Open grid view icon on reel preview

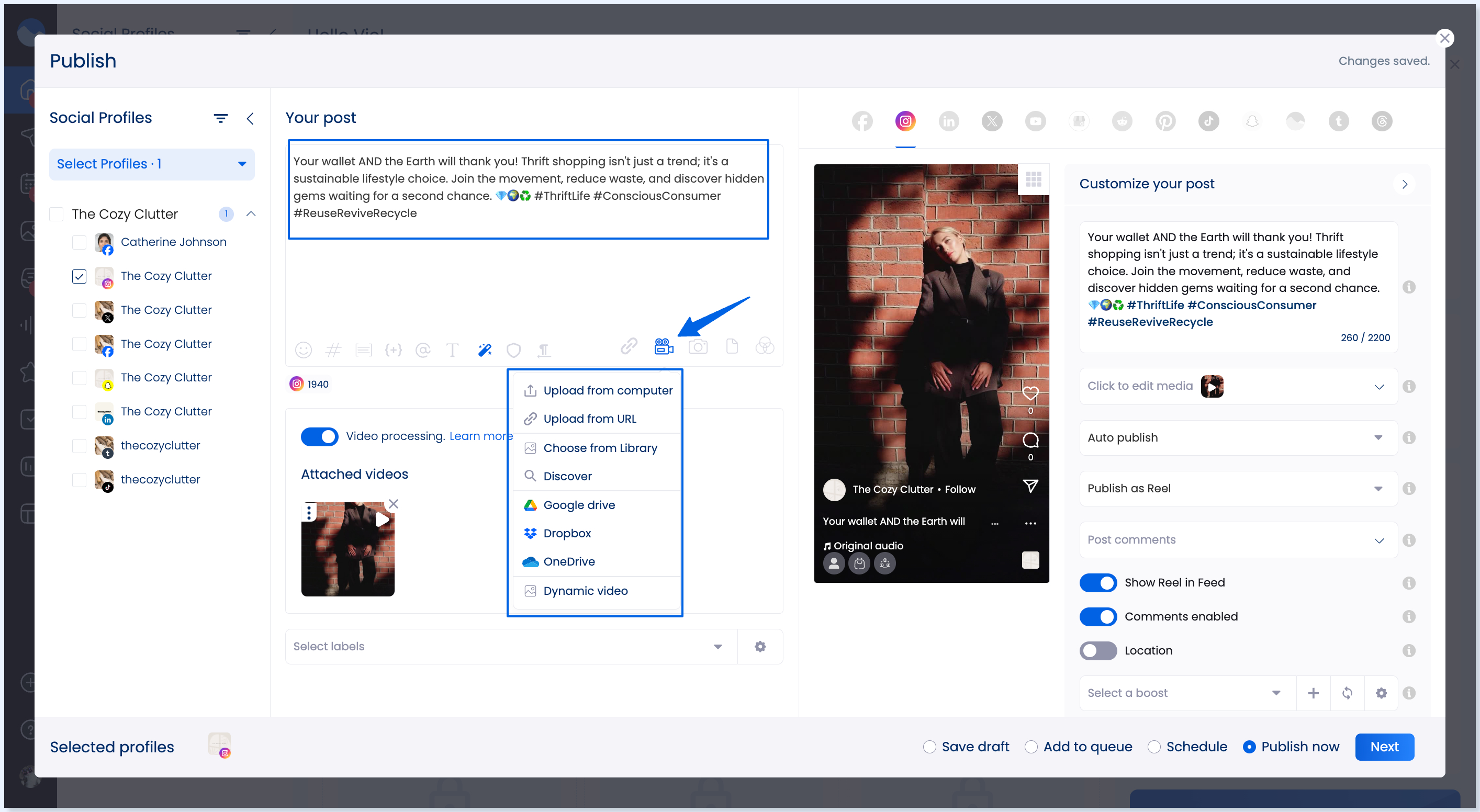click(x=1034, y=180)
